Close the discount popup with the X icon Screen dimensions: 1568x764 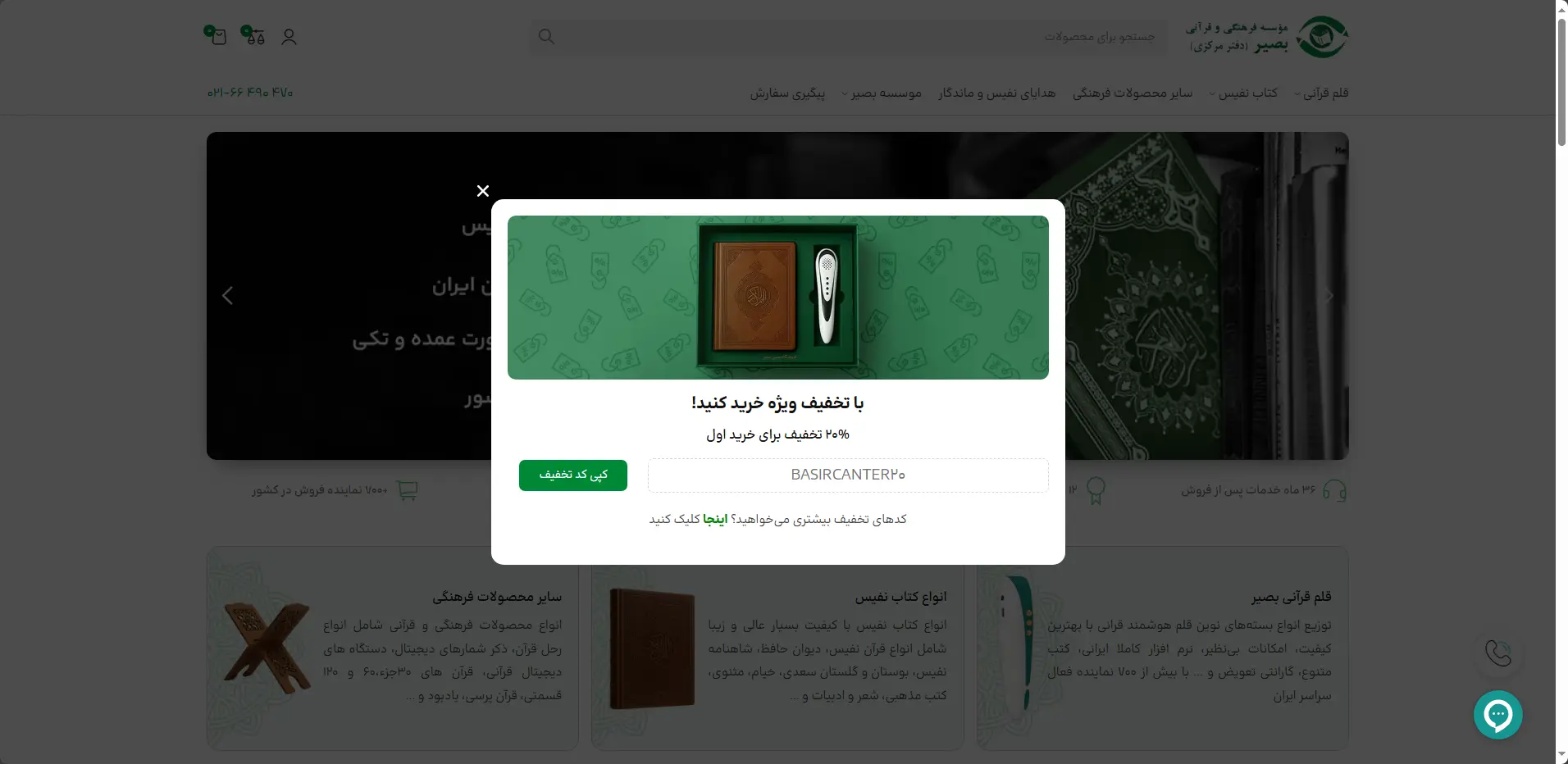(483, 191)
